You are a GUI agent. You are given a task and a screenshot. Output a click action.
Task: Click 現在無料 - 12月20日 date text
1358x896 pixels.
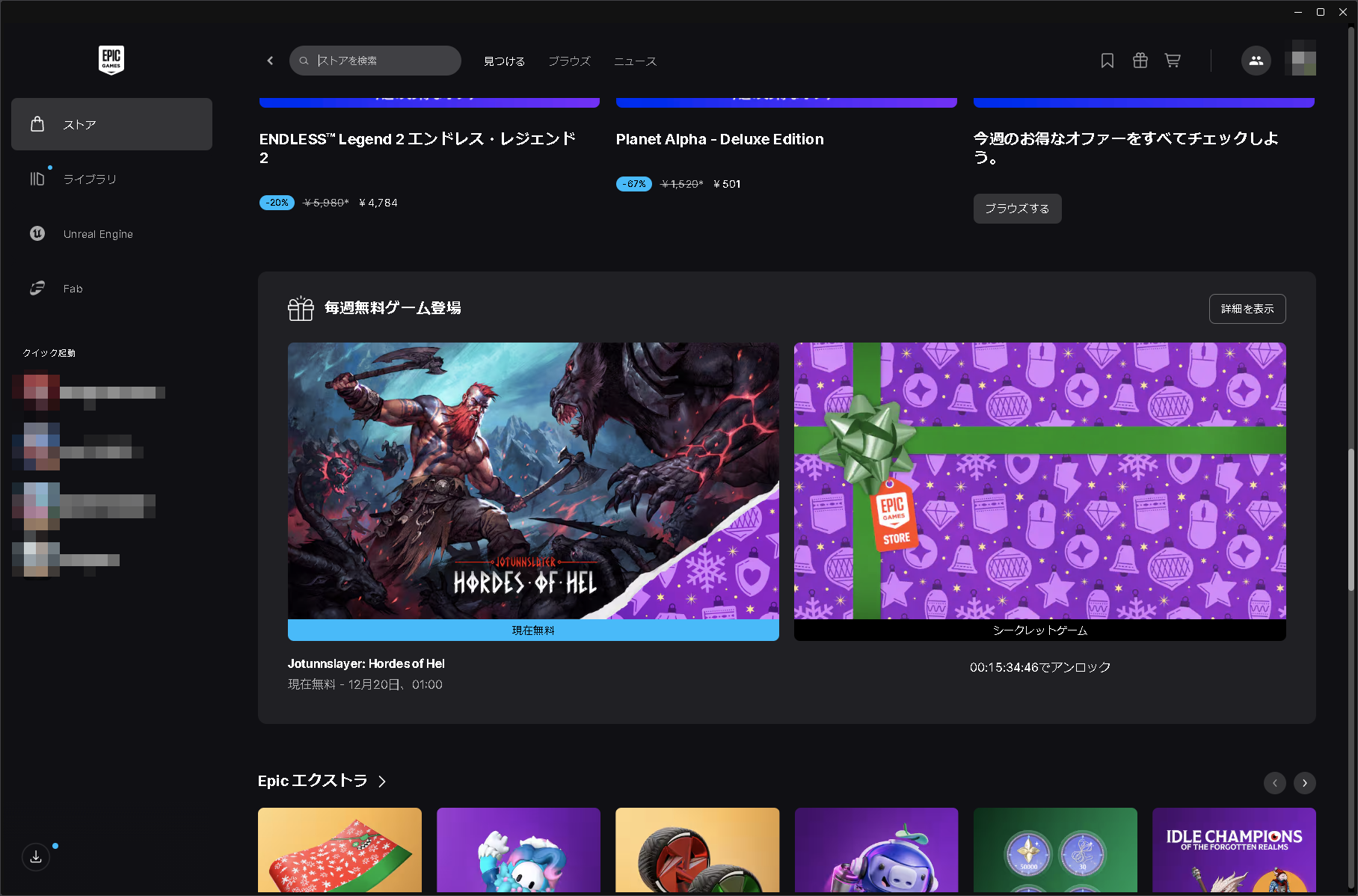click(x=365, y=684)
